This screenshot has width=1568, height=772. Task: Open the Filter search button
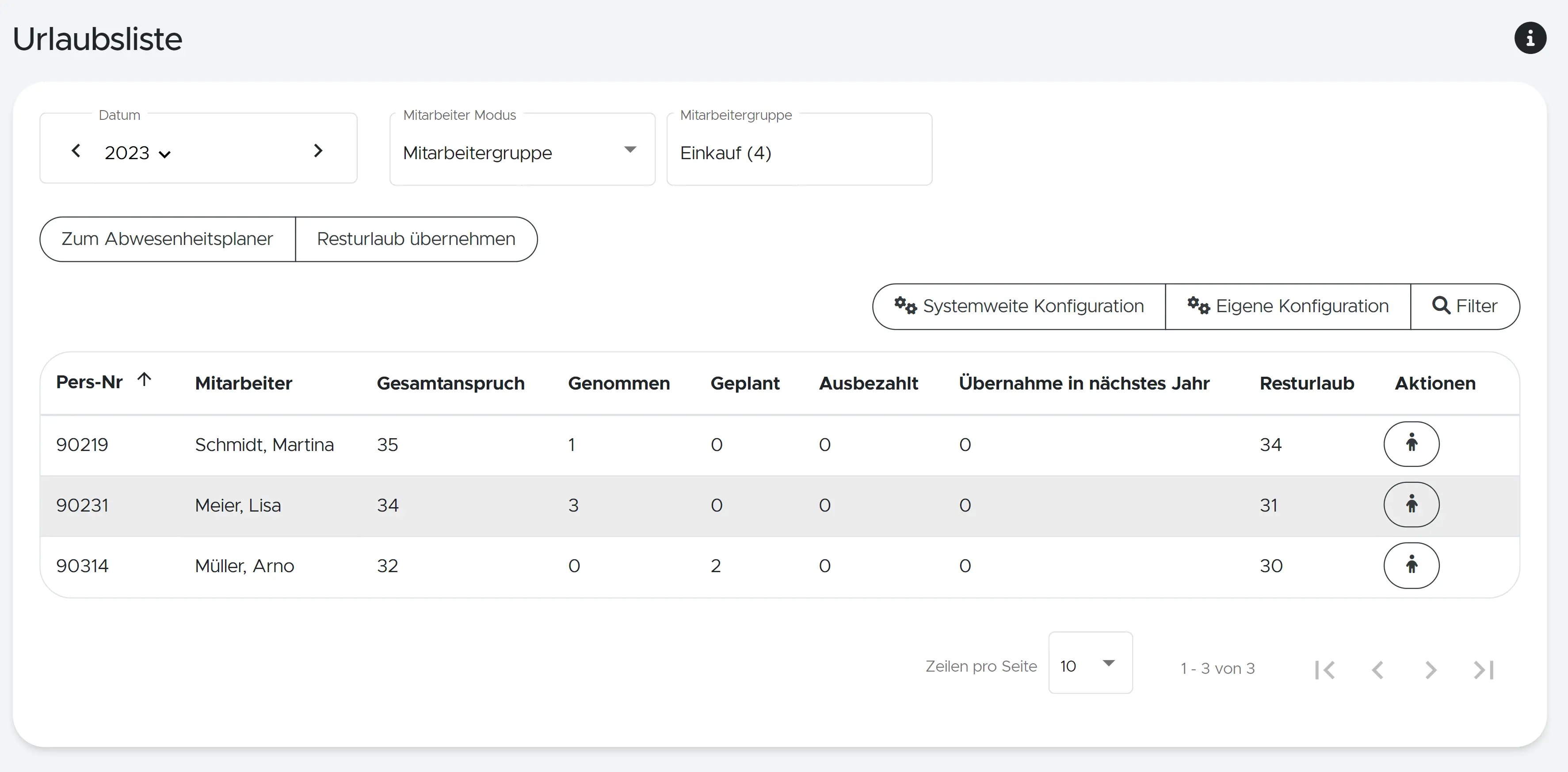coord(1465,306)
